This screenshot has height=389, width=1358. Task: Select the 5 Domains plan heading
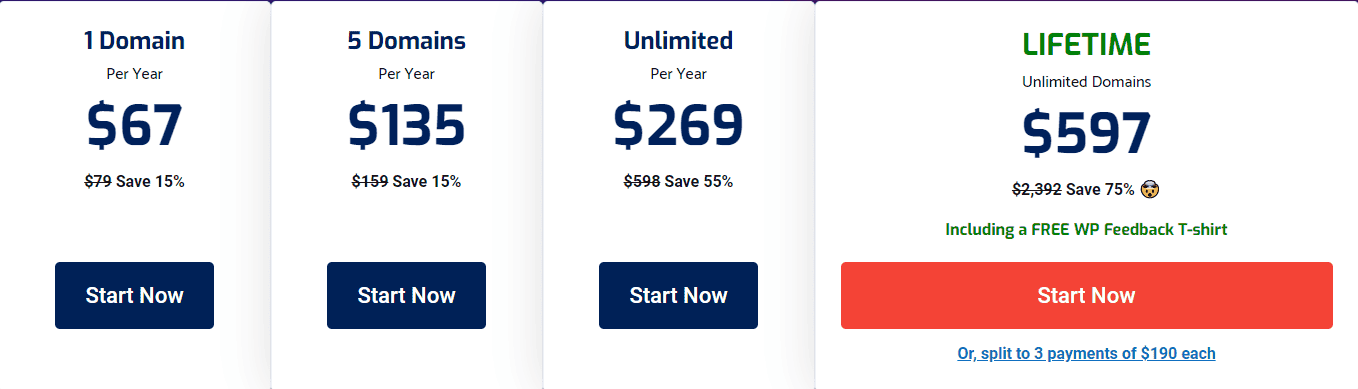coord(406,41)
